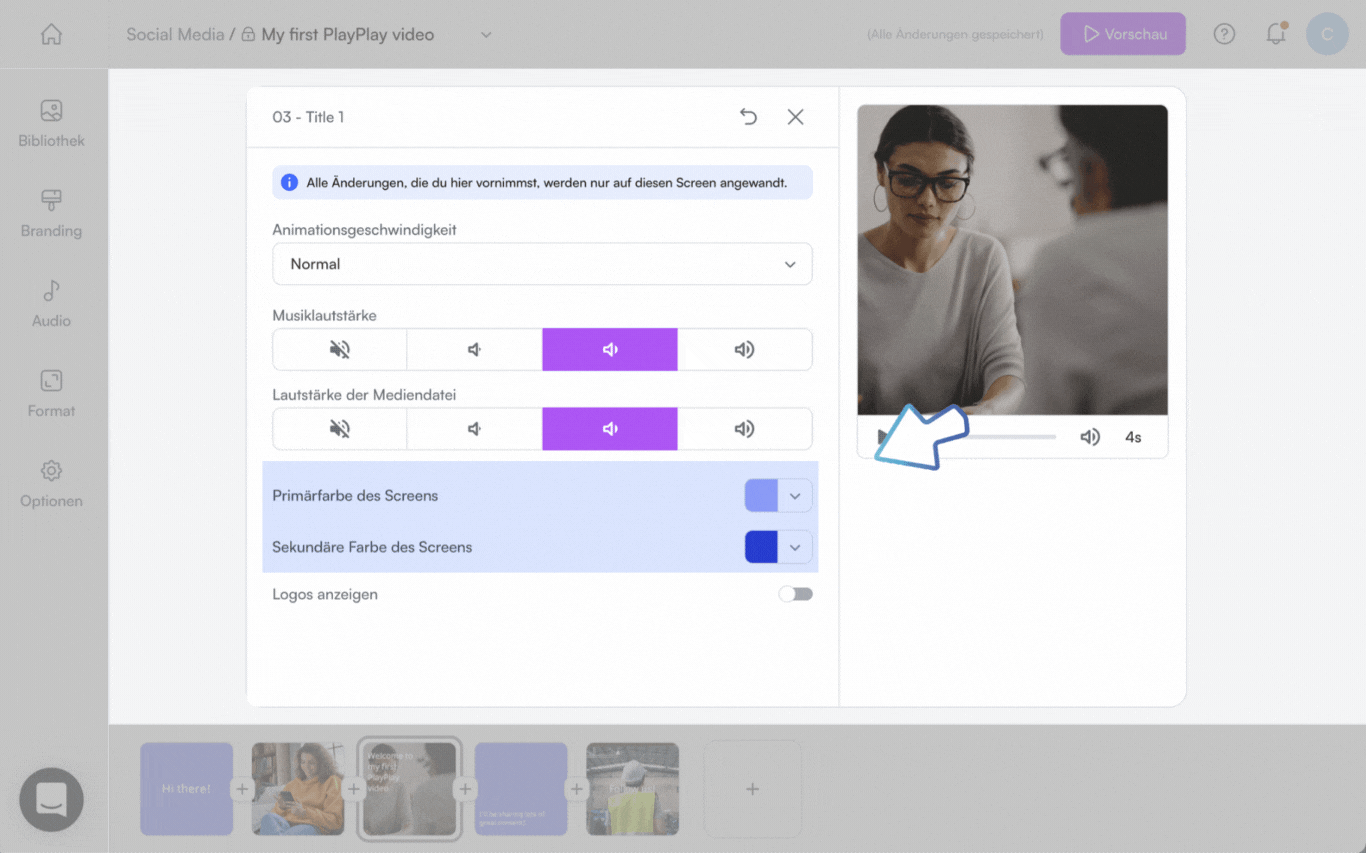Select the yellow vest worker thumbnail
1366x853 pixels.
point(632,789)
